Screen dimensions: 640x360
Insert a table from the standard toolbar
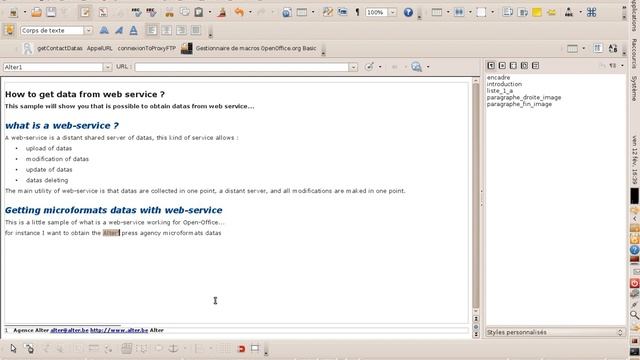pyautogui.click(x=302, y=12)
